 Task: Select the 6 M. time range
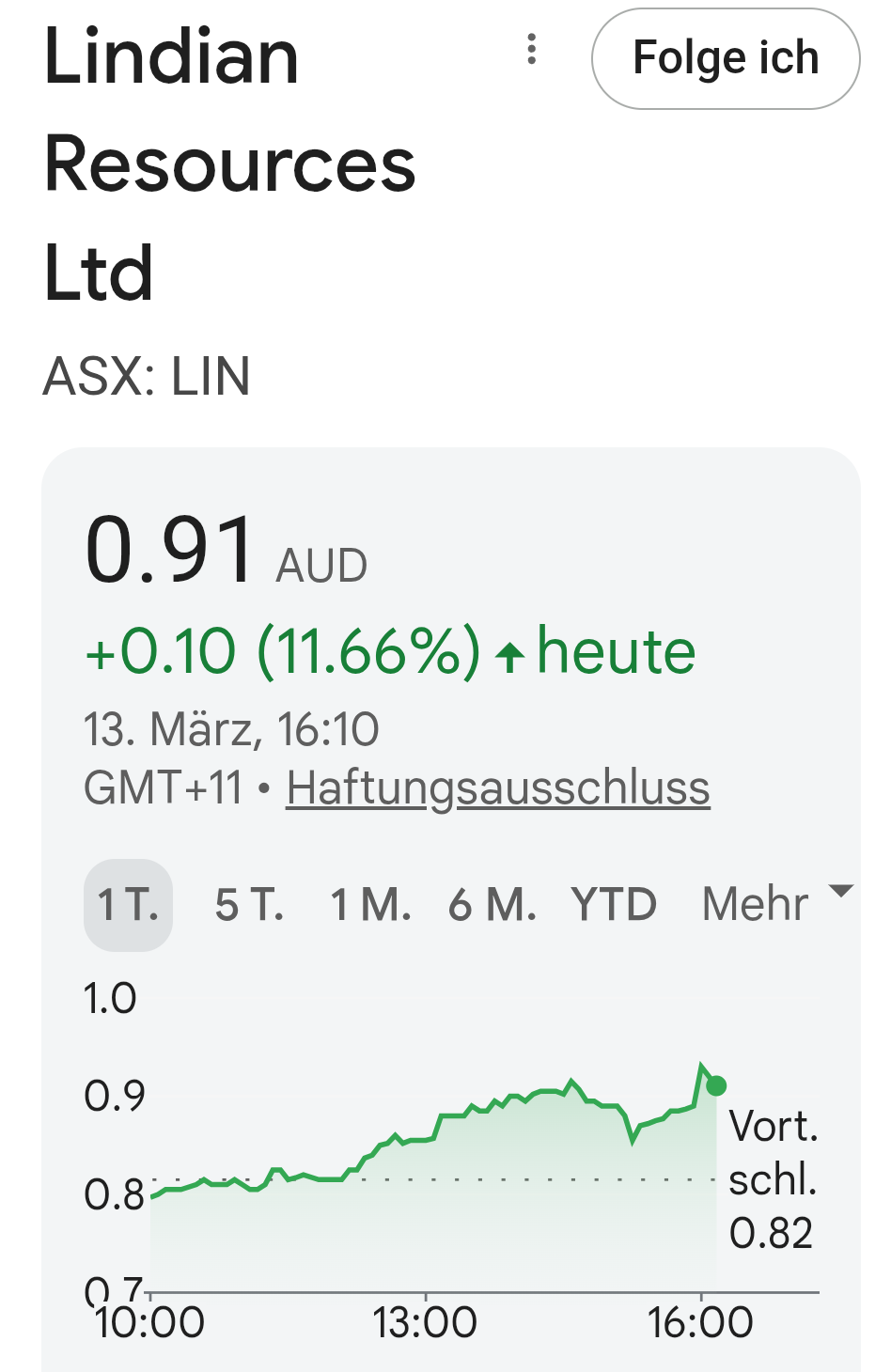492,905
